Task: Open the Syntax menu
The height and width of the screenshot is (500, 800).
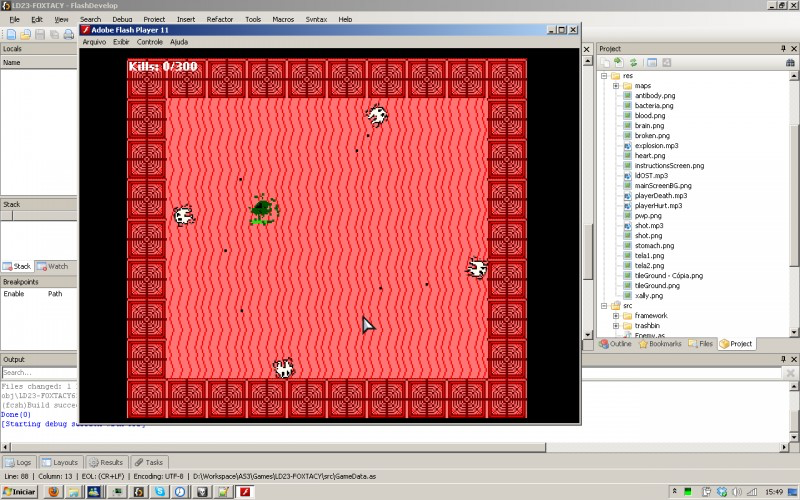Action: tap(316, 19)
